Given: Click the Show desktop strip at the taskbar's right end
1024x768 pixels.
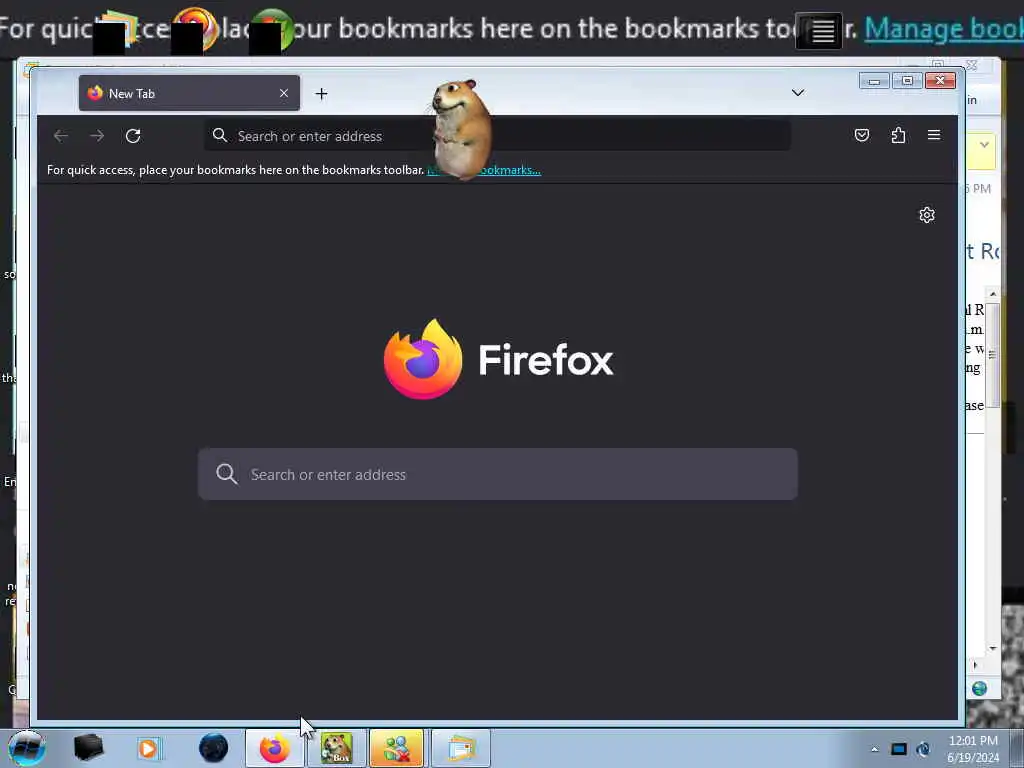Looking at the screenshot, I should coord(1017,748).
